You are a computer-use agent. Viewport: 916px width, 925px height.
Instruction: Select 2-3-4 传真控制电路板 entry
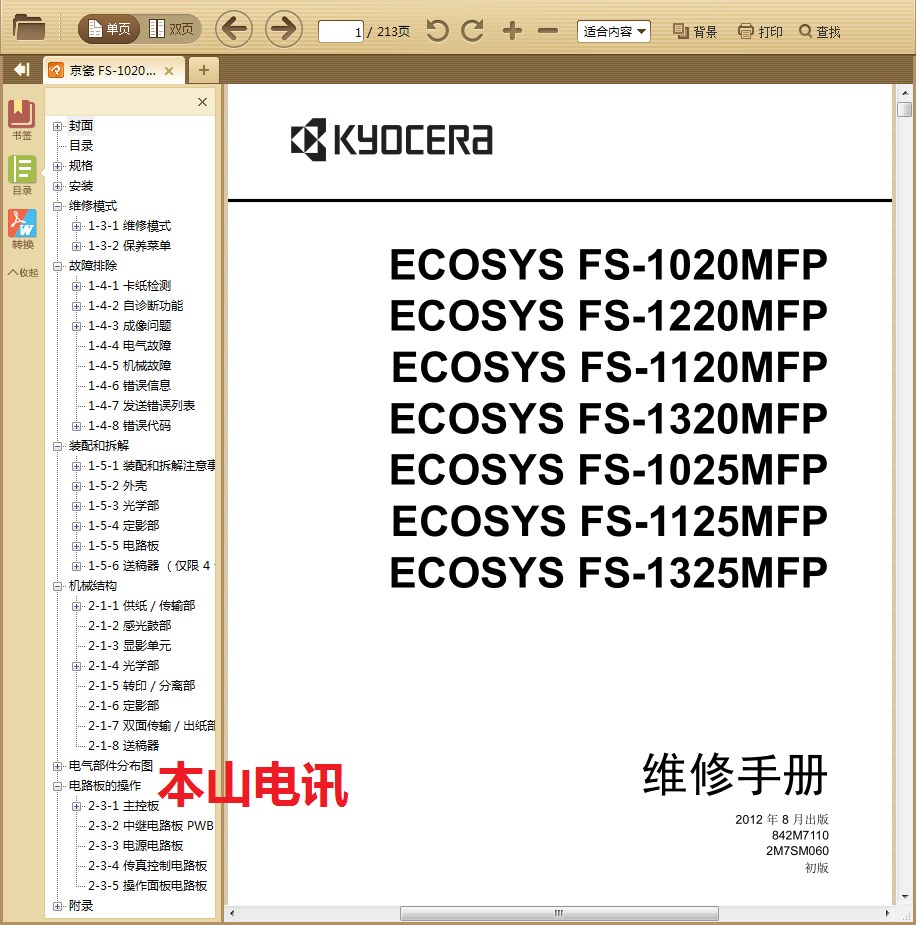tap(147, 866)
